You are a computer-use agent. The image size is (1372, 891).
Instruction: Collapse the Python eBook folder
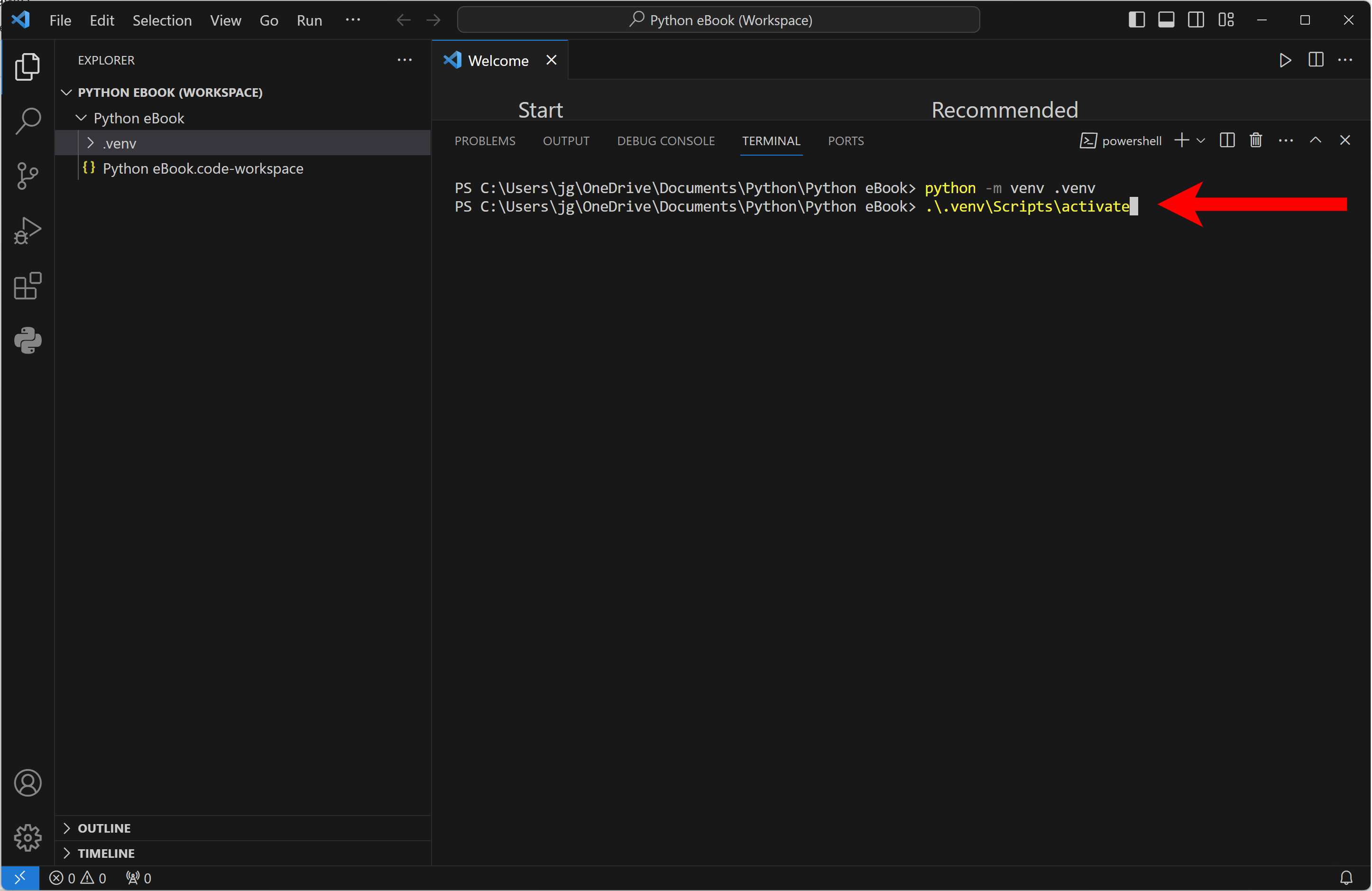coord(81,118)
